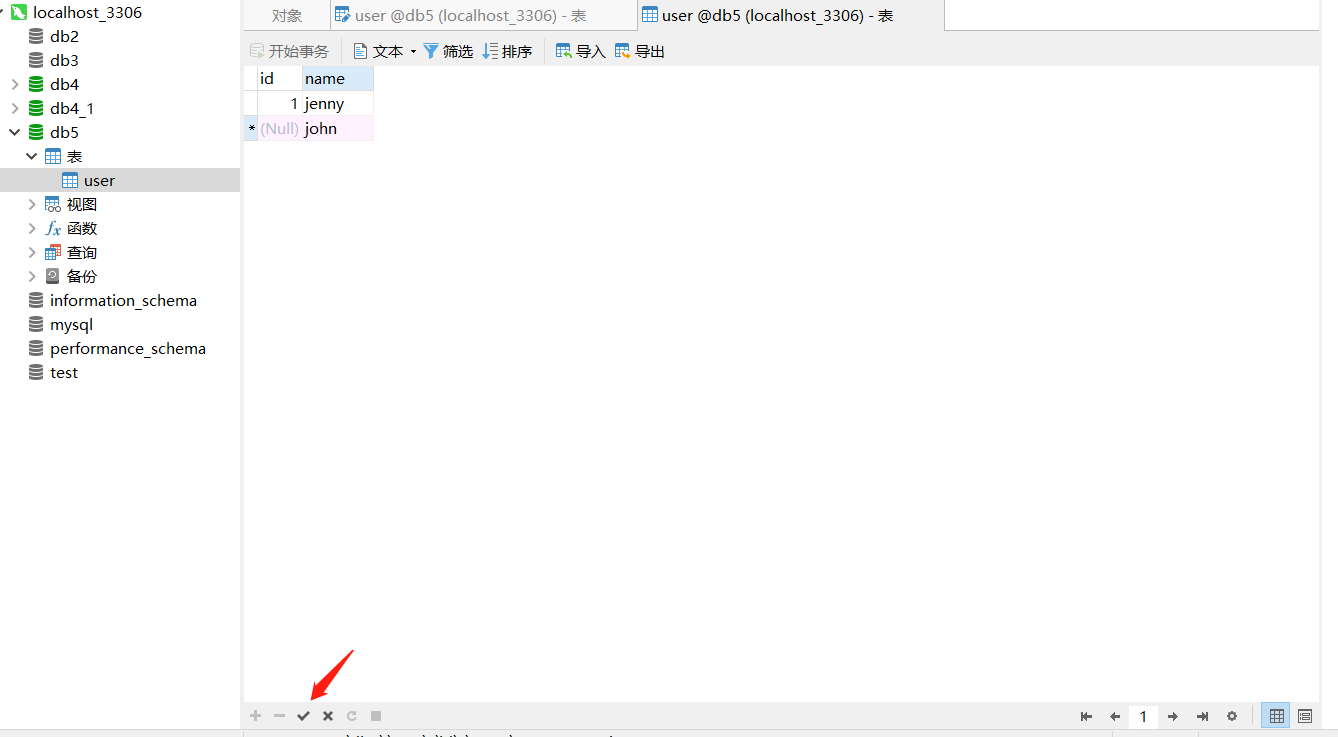Open the 文本 dropdown
This screenshot has width=1338, height=737.
(x=385, y=51)
